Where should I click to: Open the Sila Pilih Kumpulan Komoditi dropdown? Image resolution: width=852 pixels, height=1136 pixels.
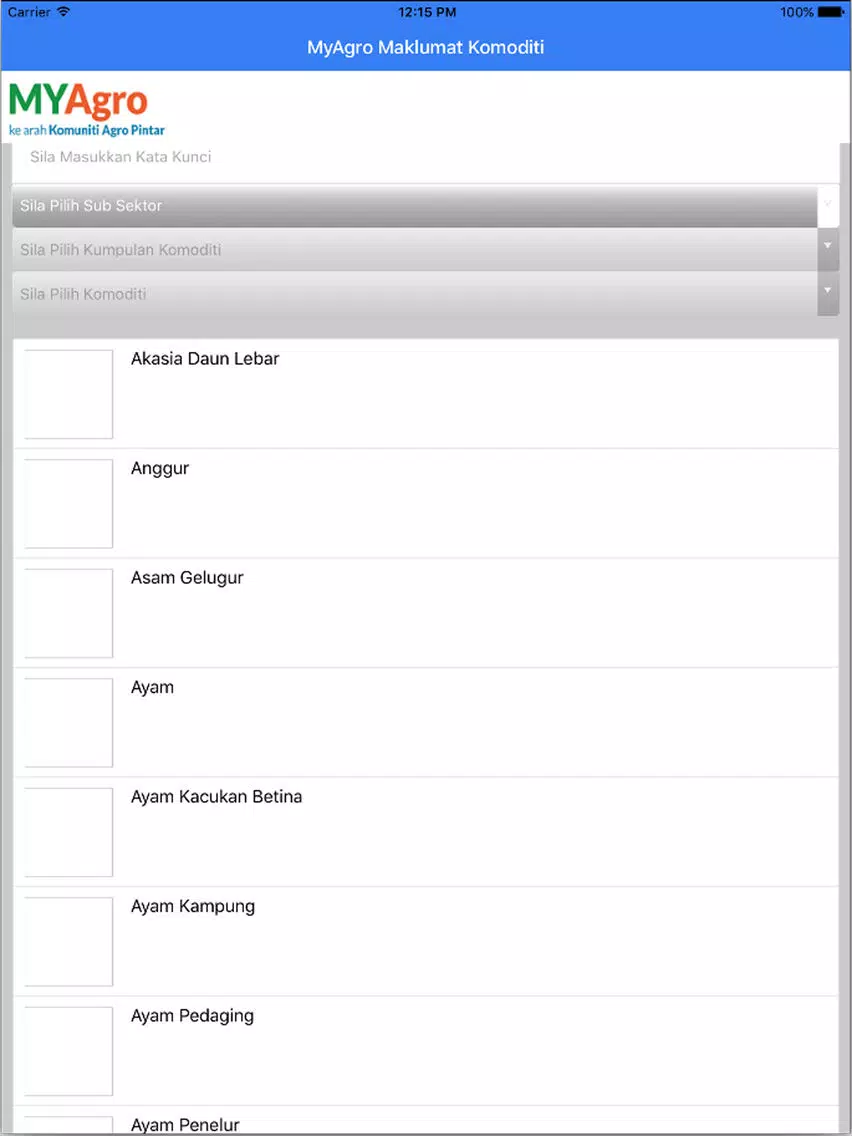(414, 250)
